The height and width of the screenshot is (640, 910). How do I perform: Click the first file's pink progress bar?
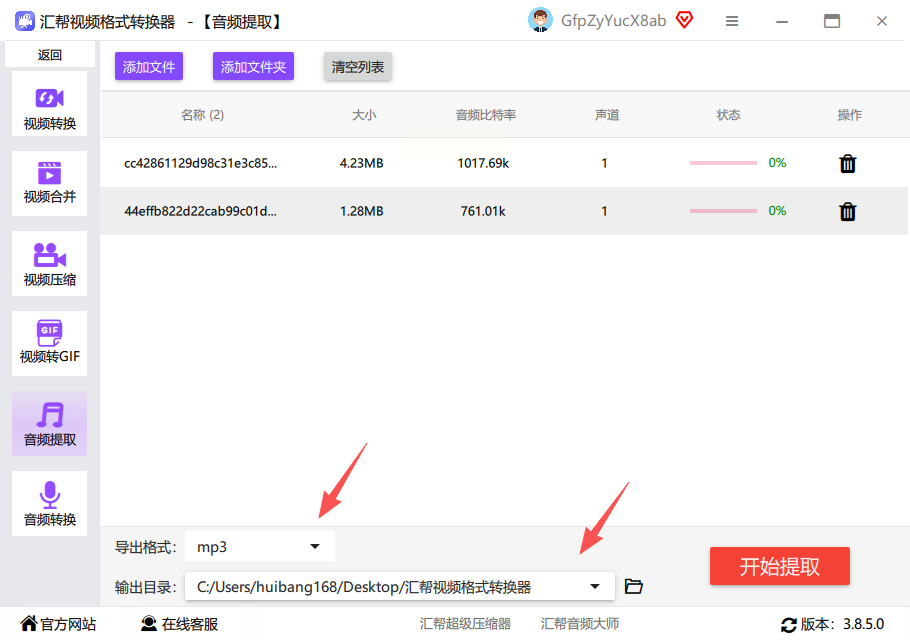(x=723, y=163)
